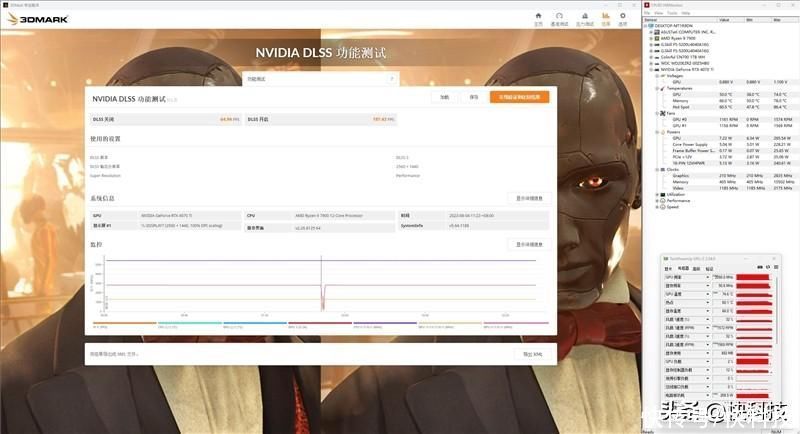Click Performance icon in HWMonitor

[663, 200]
